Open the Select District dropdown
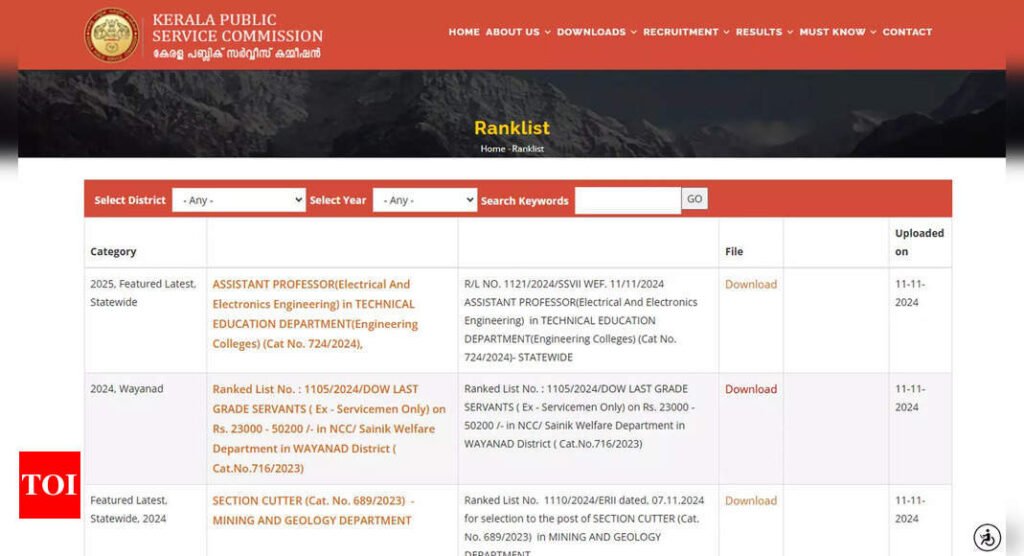Image resolution: width=1024 pixels, height=556 pixels. click(238, 200)
